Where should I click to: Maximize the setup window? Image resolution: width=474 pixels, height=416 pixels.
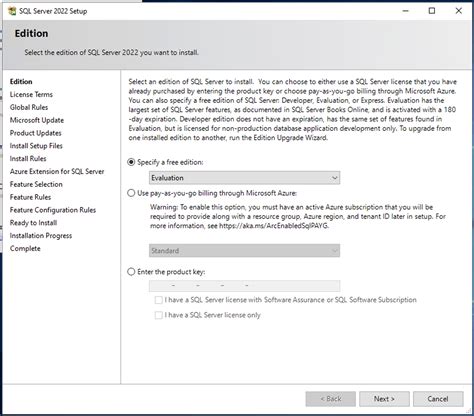pyautogui.click(x=432, y=11)
